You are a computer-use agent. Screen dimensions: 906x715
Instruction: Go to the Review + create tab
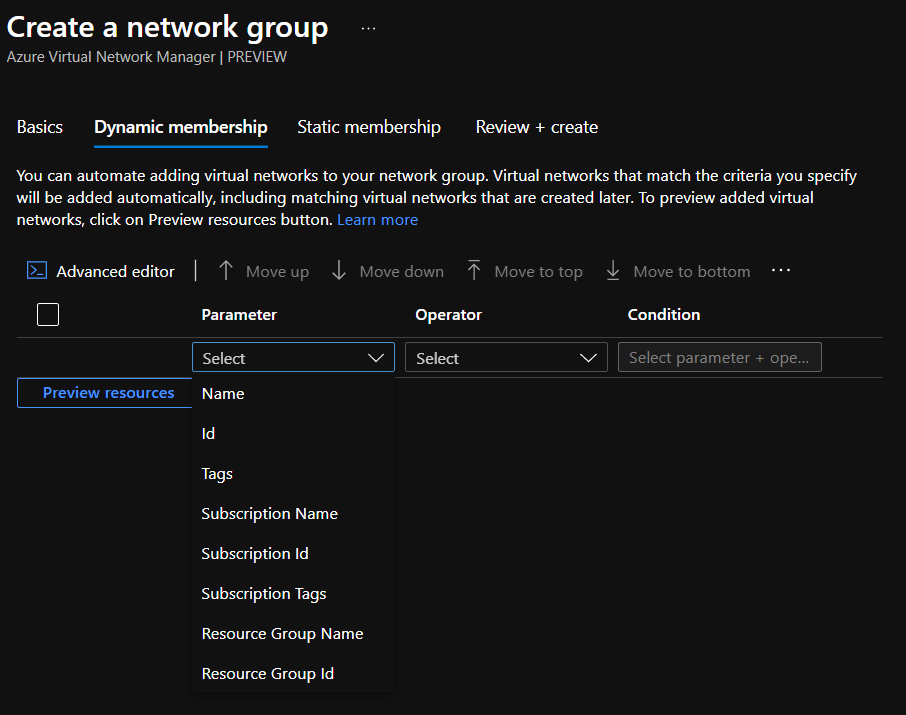537,127
